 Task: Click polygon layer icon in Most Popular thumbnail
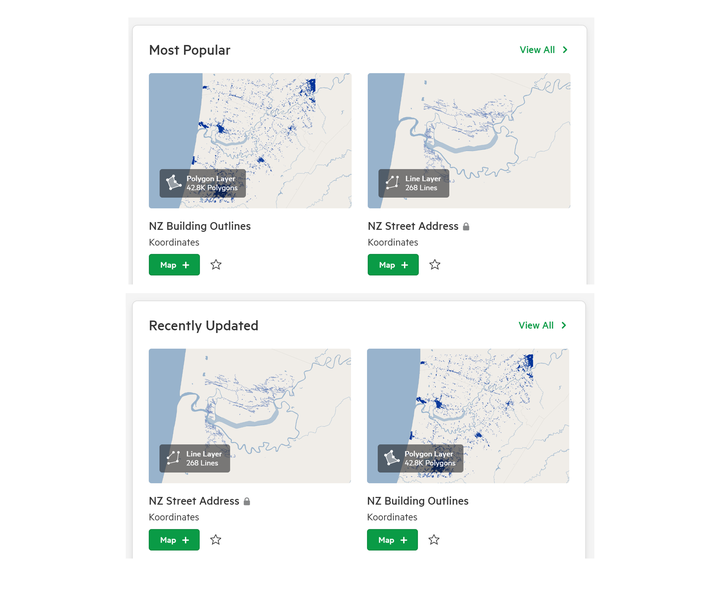(173, 183)
